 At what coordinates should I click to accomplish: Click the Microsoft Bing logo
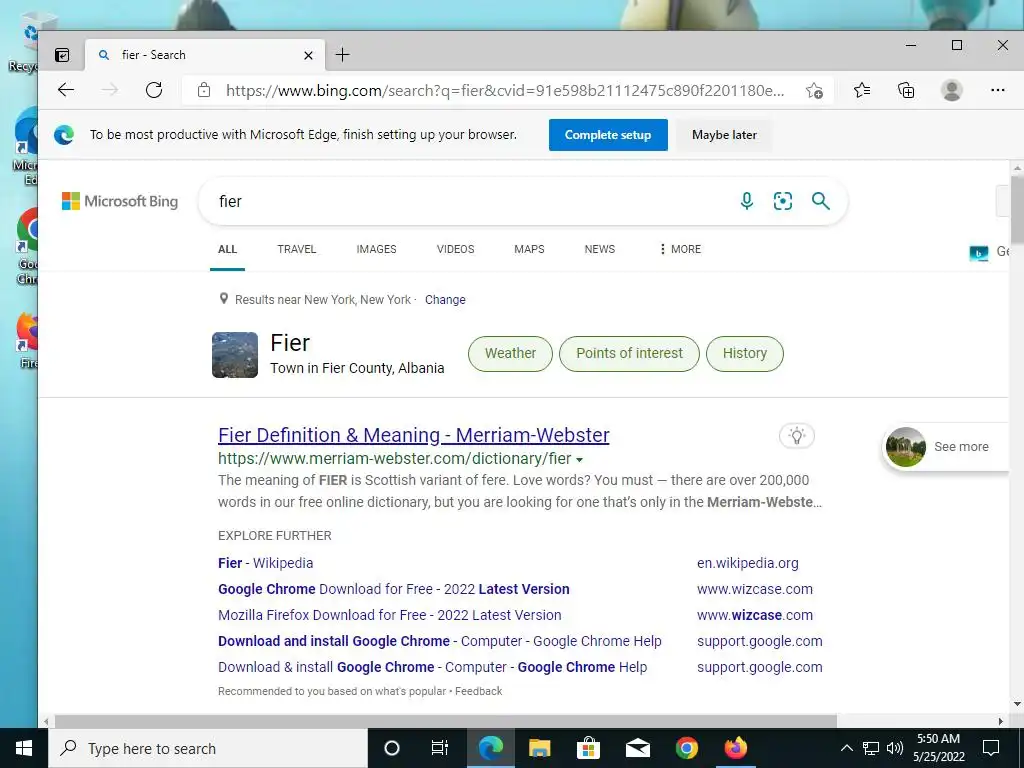(x=120, y=201)
